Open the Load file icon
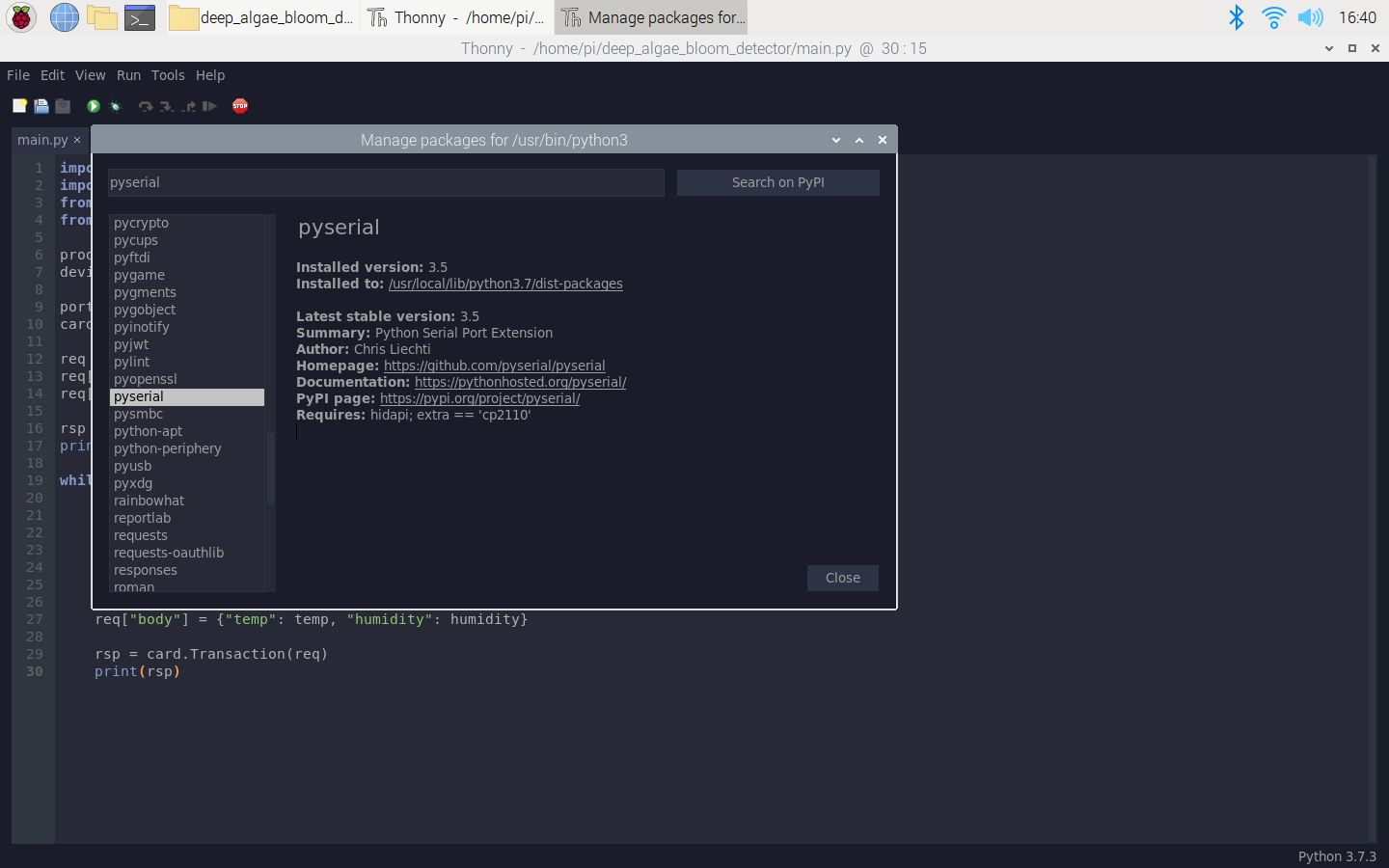 pyautogui.click(x=41, y=106)
